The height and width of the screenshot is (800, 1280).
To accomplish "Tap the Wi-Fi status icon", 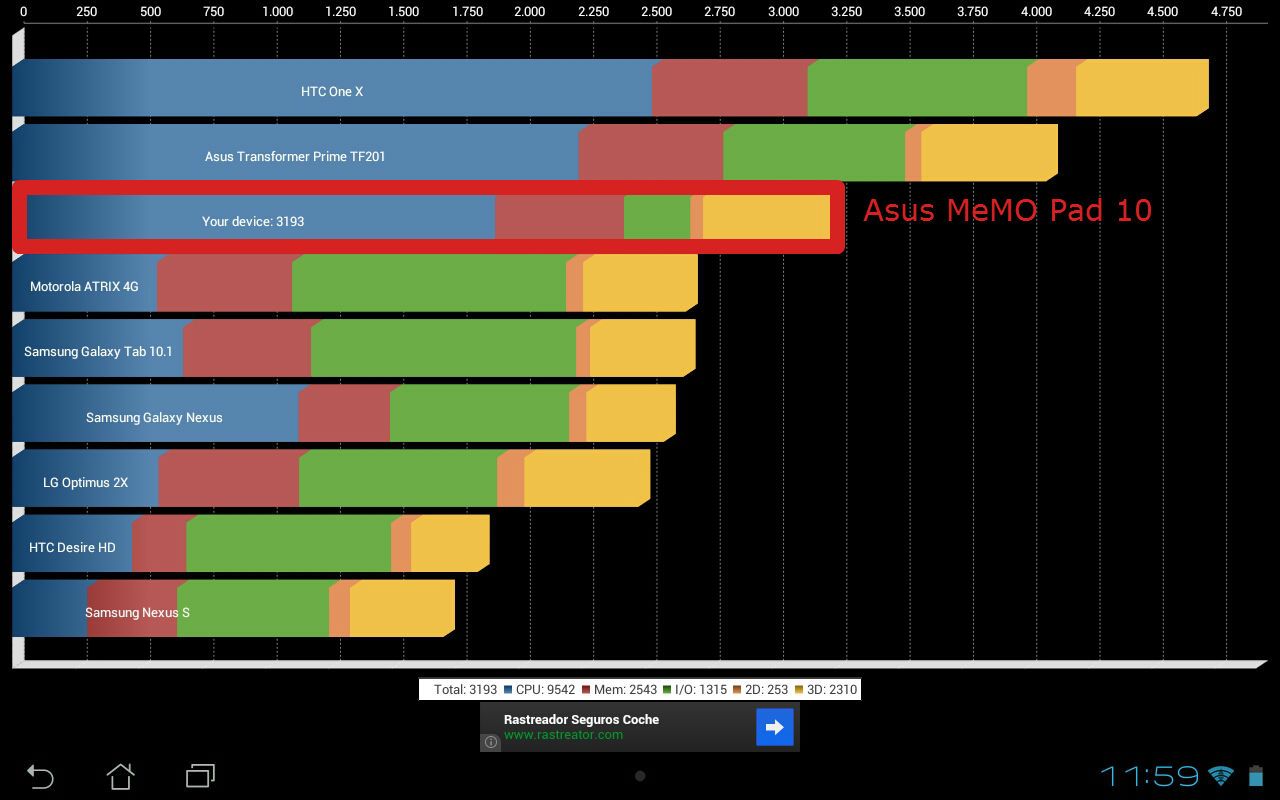I will 1221,776.
